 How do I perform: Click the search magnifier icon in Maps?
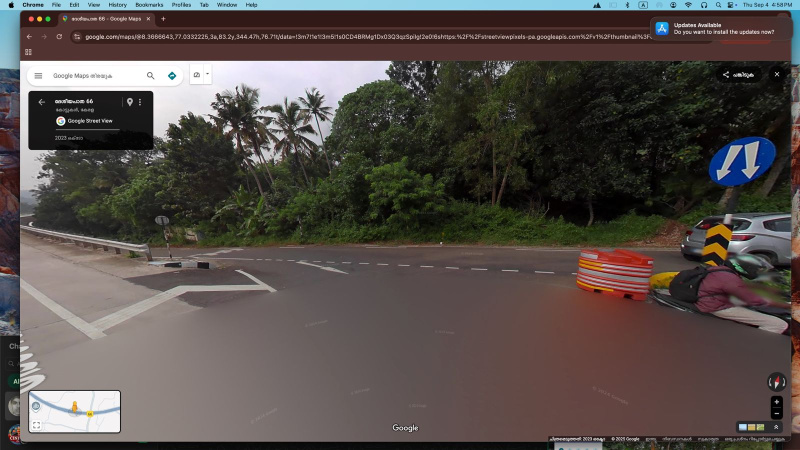click(151, 76)
